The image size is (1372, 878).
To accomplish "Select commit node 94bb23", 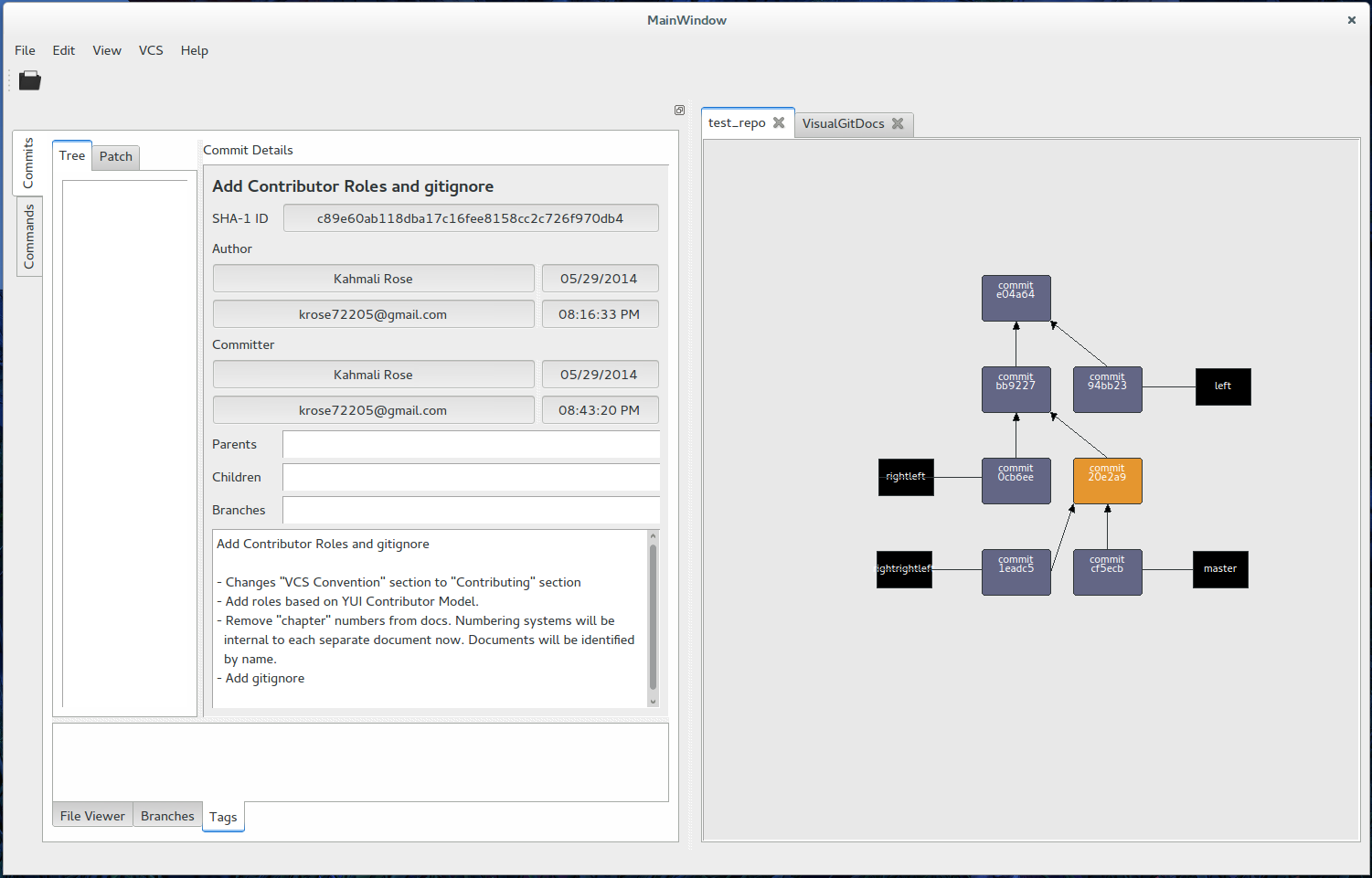I will pyautogui.click(x=1108, y=390).
